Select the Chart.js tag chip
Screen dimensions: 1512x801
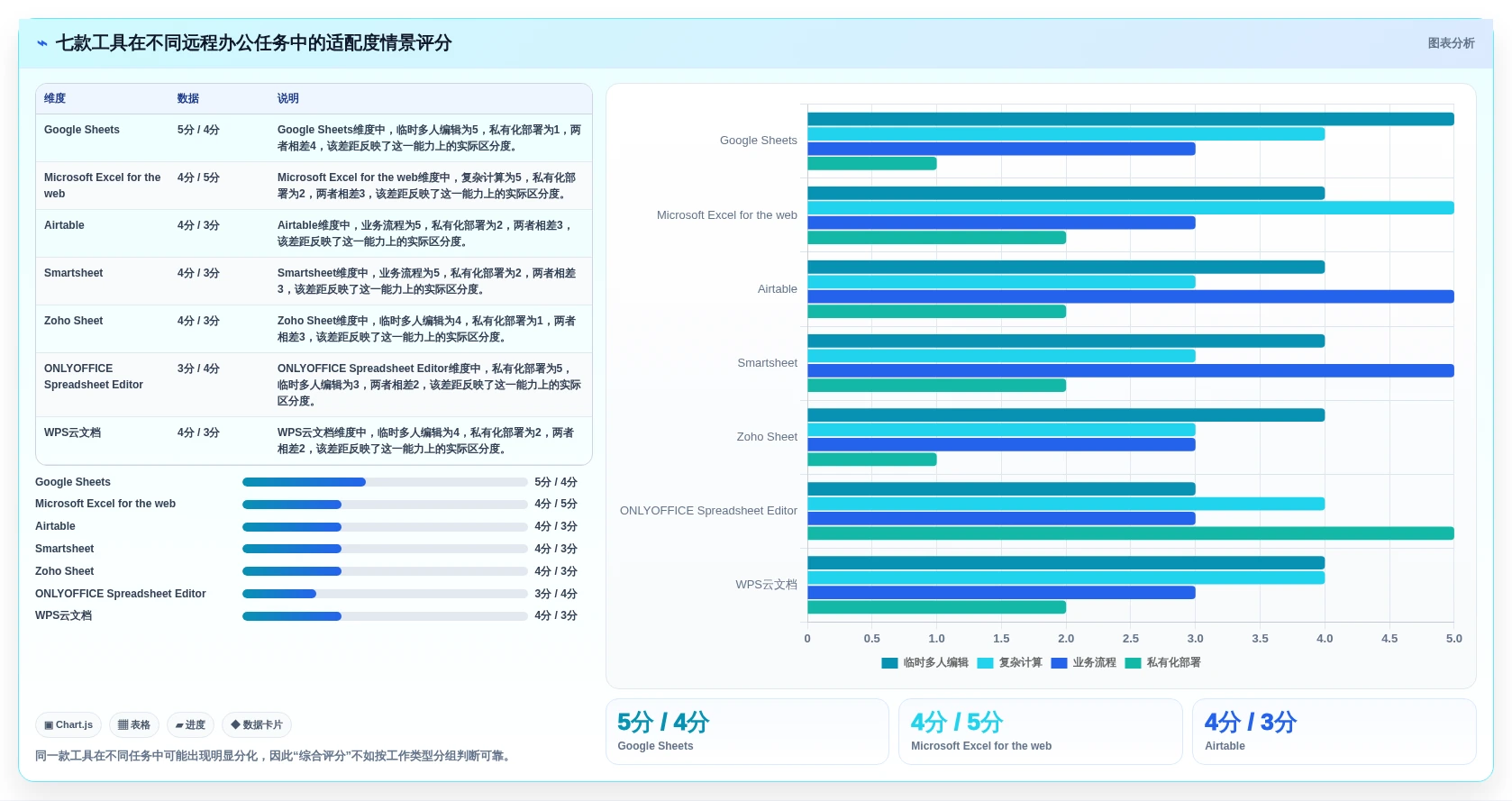click(x=68, y=724)
